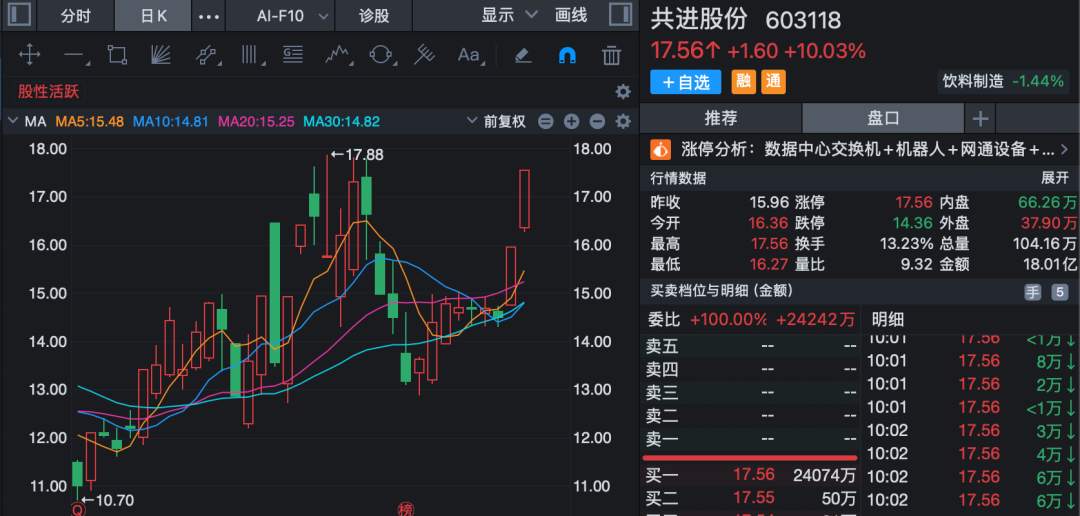Select the Gann fan lines tool

coord(161,54)
